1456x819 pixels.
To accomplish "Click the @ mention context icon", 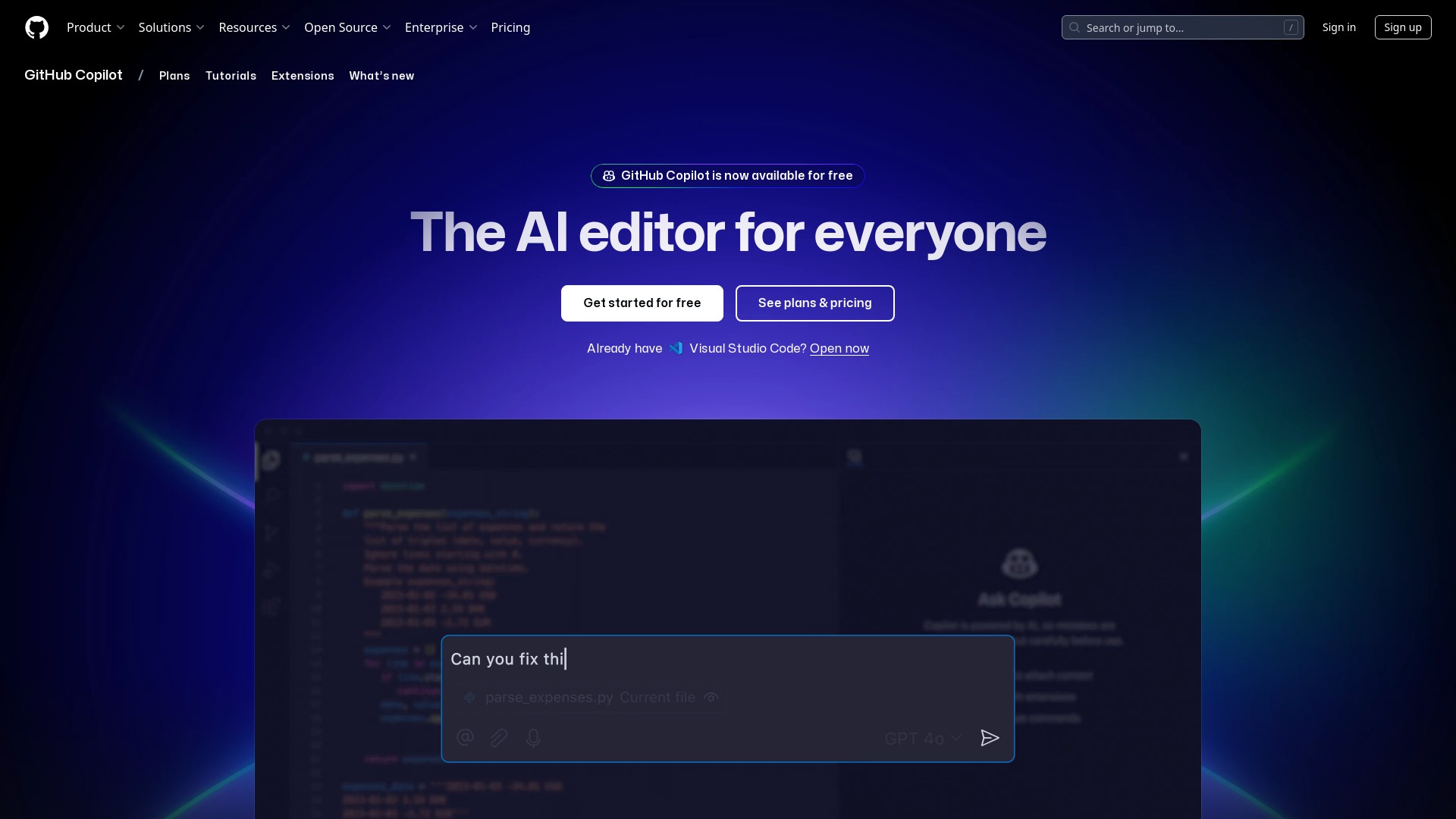I will [465, 737].
